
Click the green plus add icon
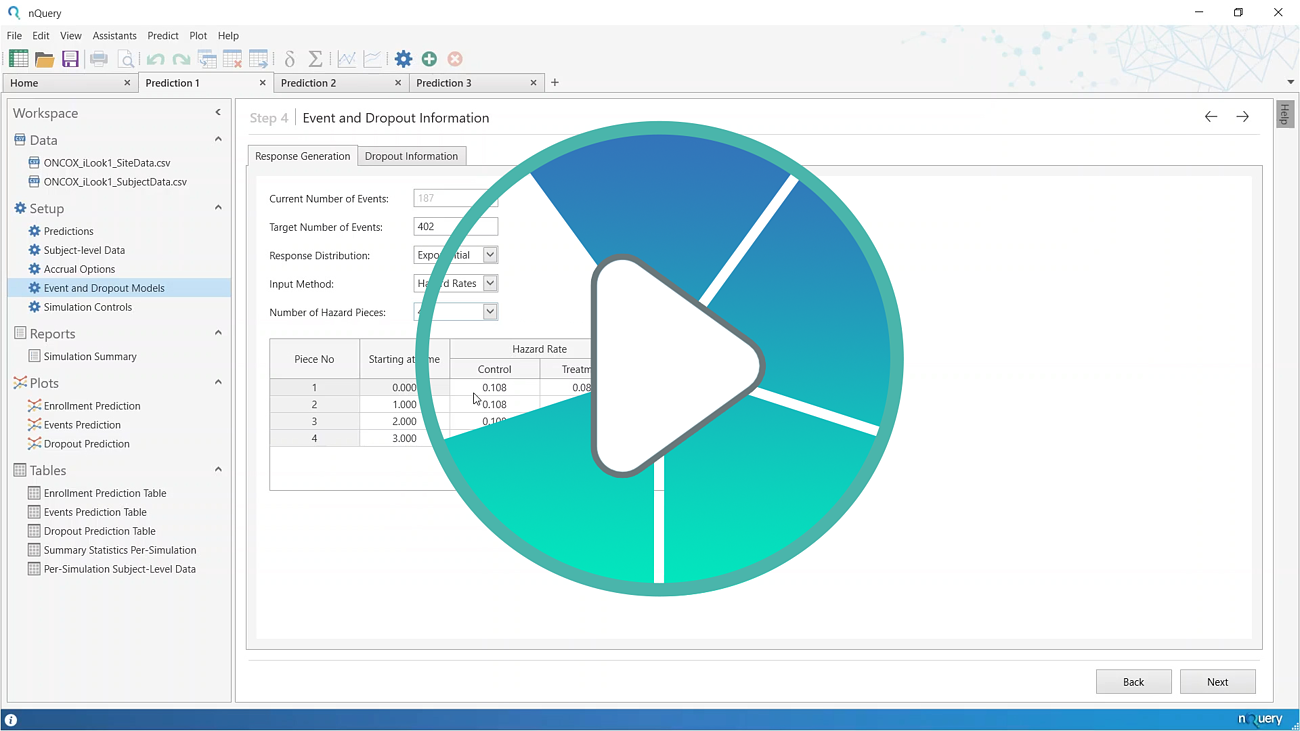[429, 59]
